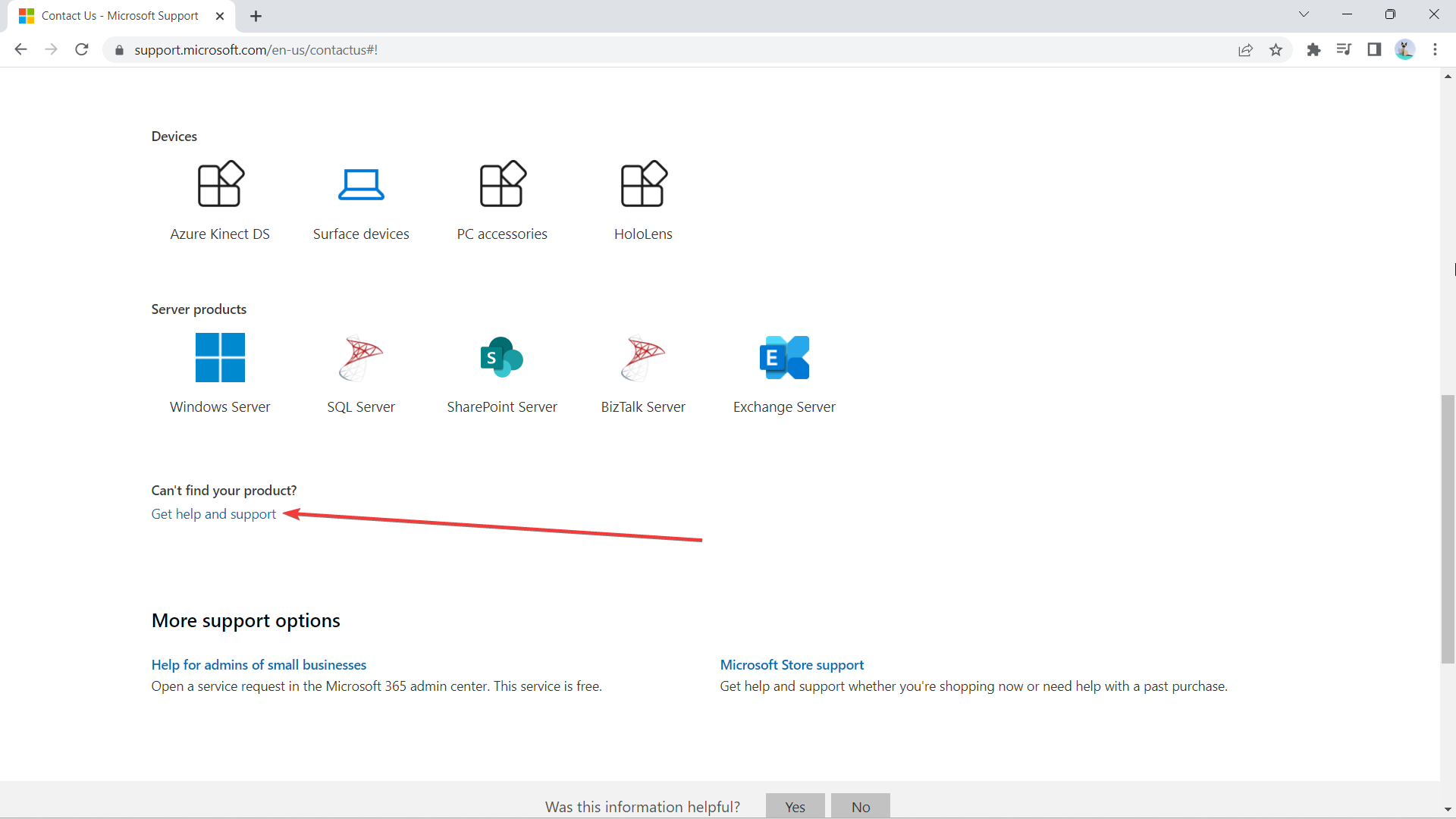Viewport: 1456px width, 819px height.
Task: Select the SQL Server icon
Action: [361, 357]
